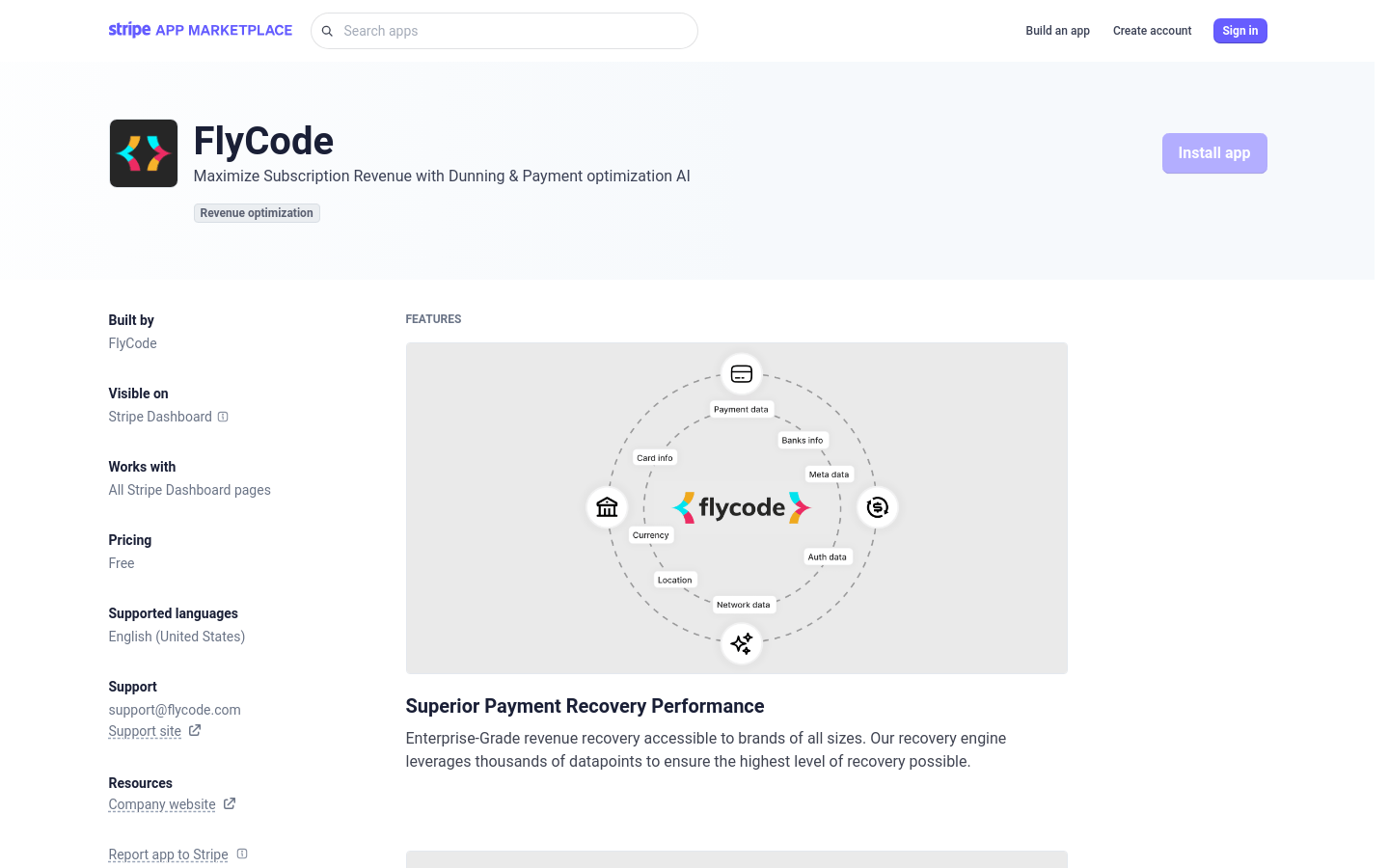Click FlyCode under Built by
The image size is (1389, 868).
pos(132,343)
